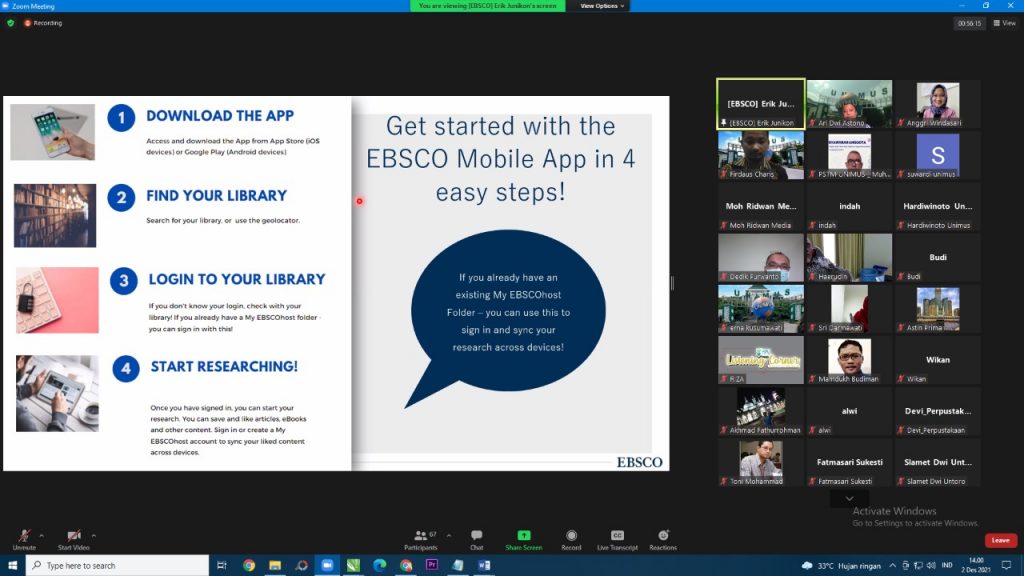Open the weather widget showing 33°C
The width and height of the screenshot is (1024, 576).
(x=841, y=566)
